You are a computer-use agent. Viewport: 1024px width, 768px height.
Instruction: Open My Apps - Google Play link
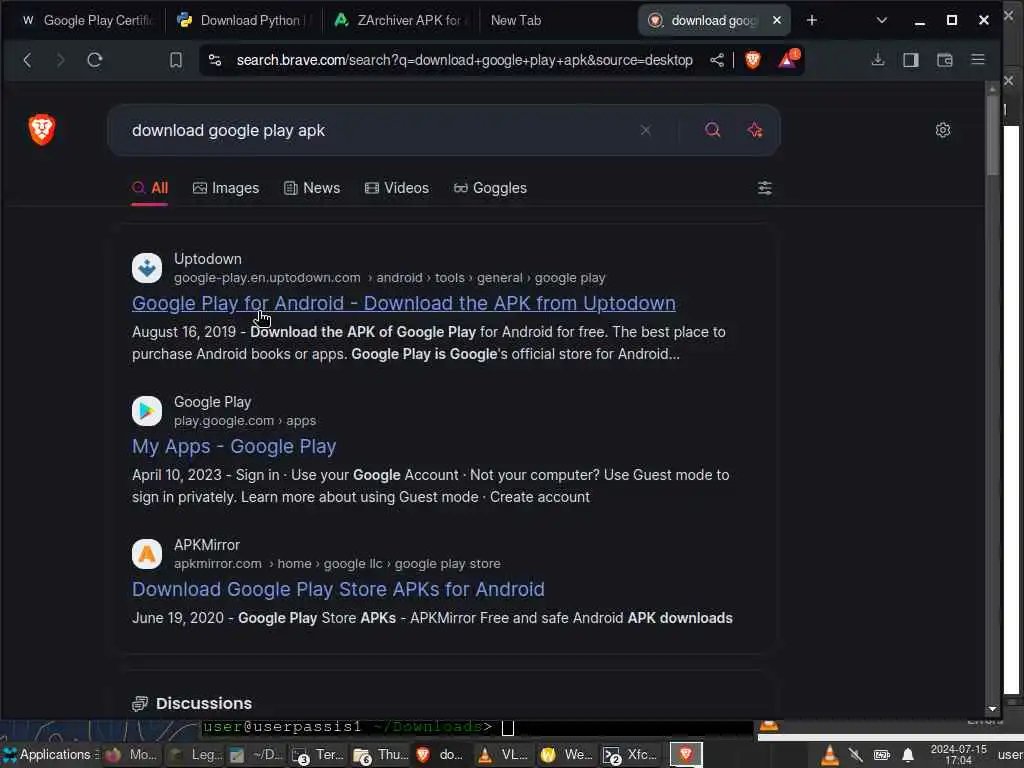[234, 446]
